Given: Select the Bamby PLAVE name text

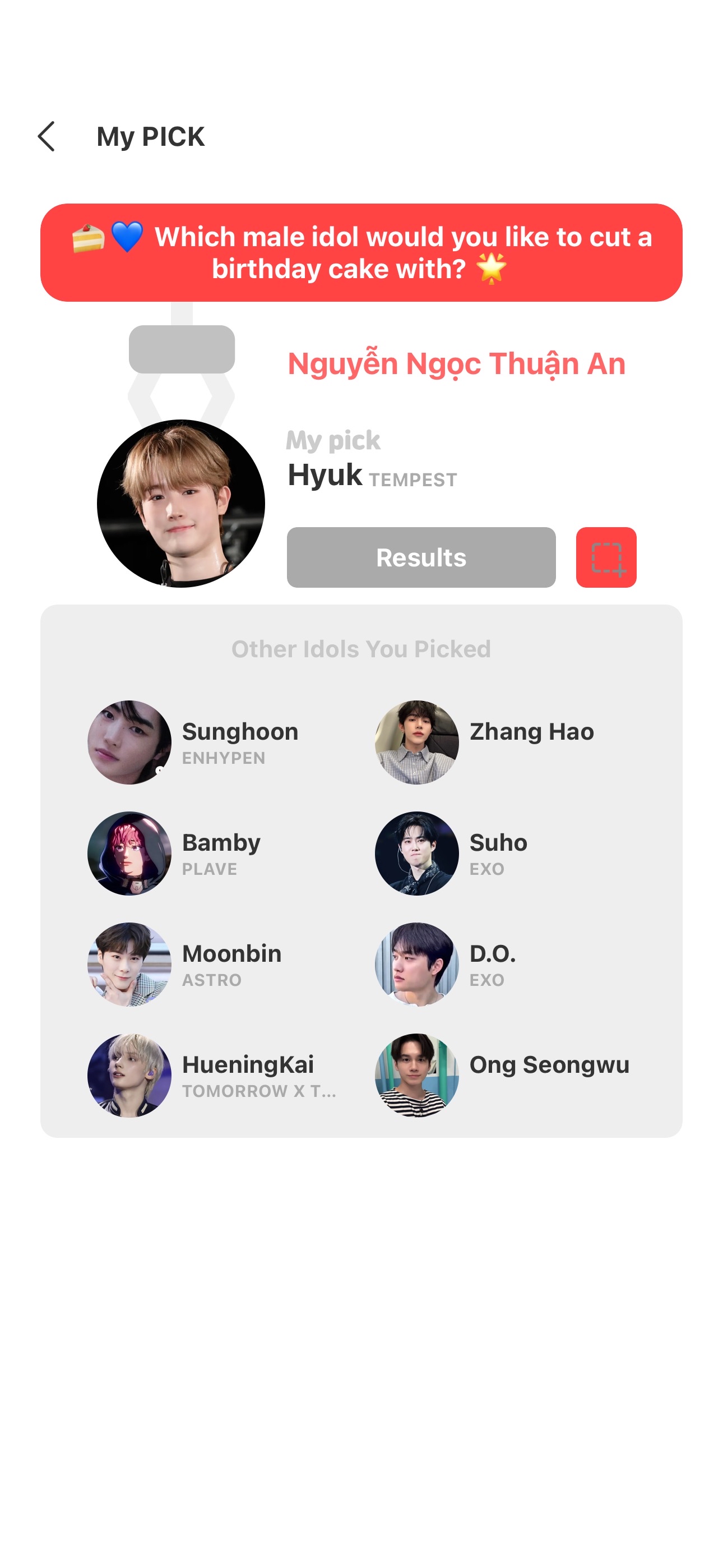Looking at the screenshot, I should 221,854.
